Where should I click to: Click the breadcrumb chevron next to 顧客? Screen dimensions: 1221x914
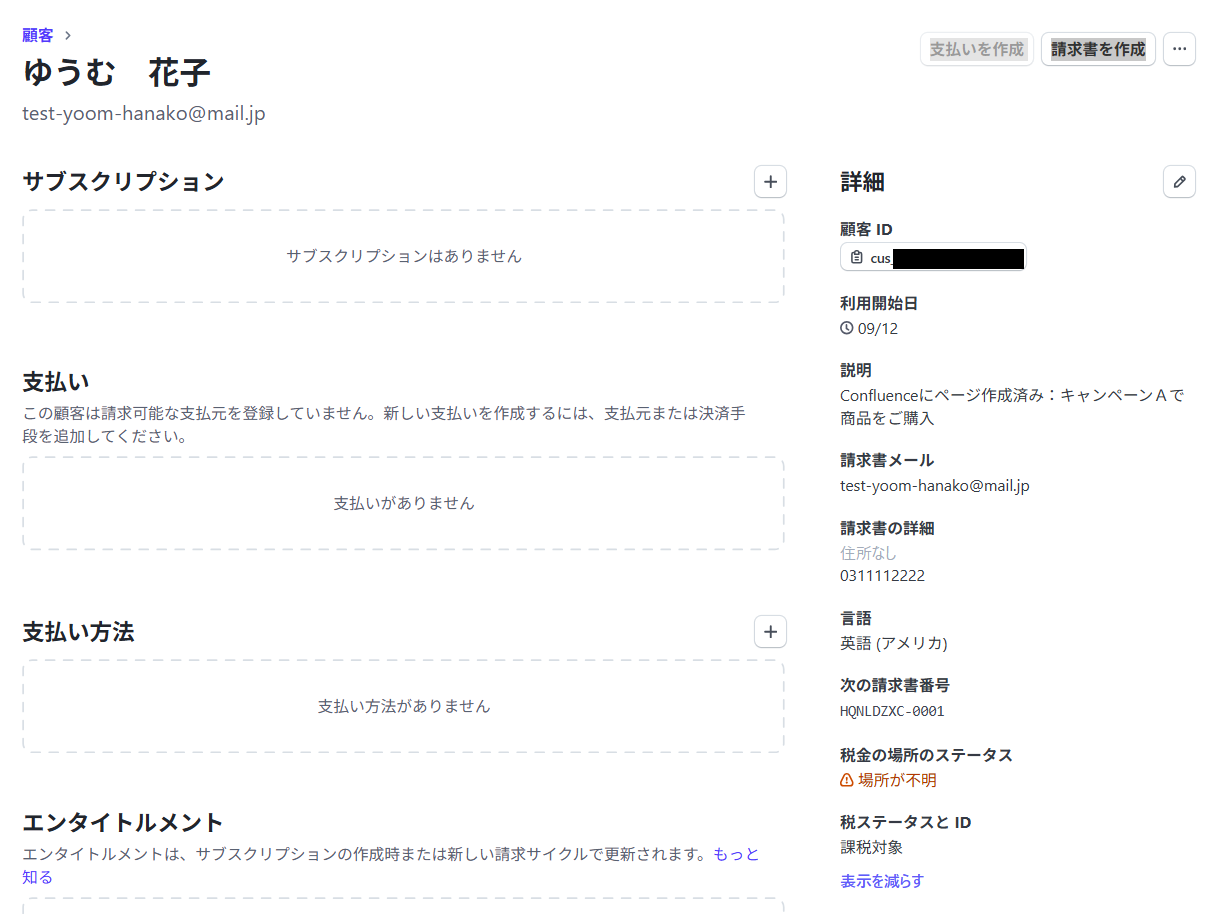(x=67, y=35)
